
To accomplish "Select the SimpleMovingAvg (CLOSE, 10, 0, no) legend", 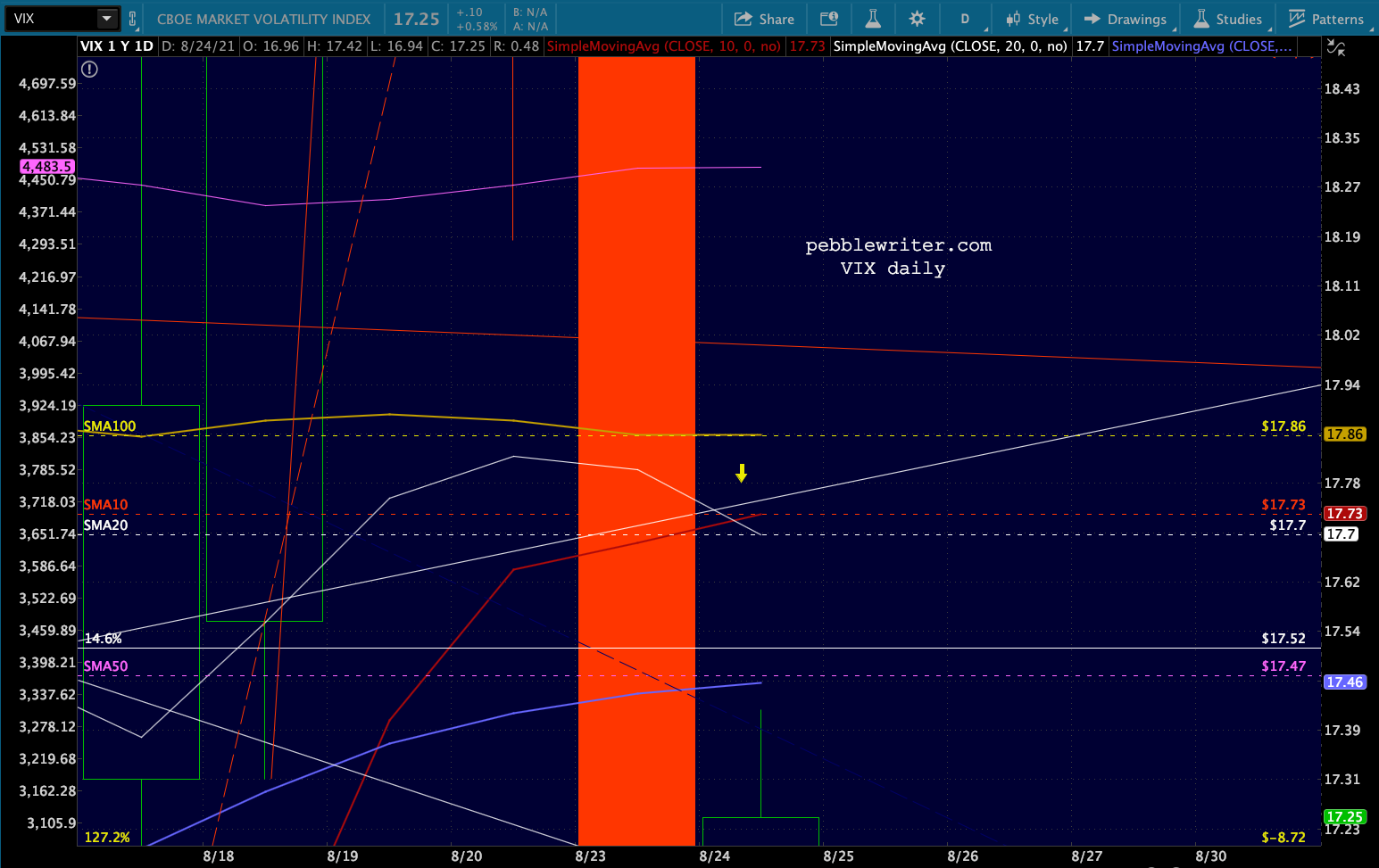I will (x=663, y=45).
